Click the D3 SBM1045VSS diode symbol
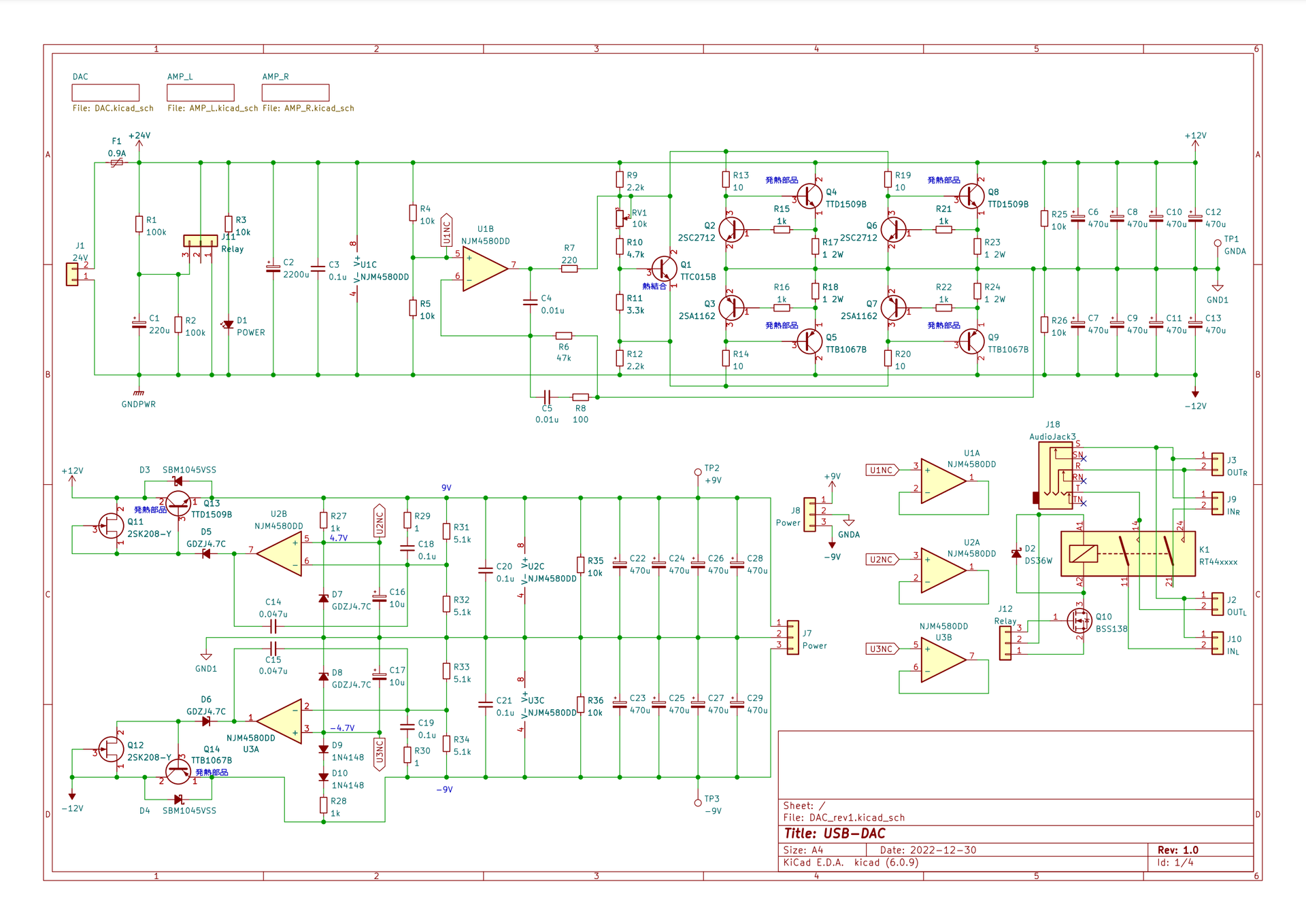 coord(178,481)
